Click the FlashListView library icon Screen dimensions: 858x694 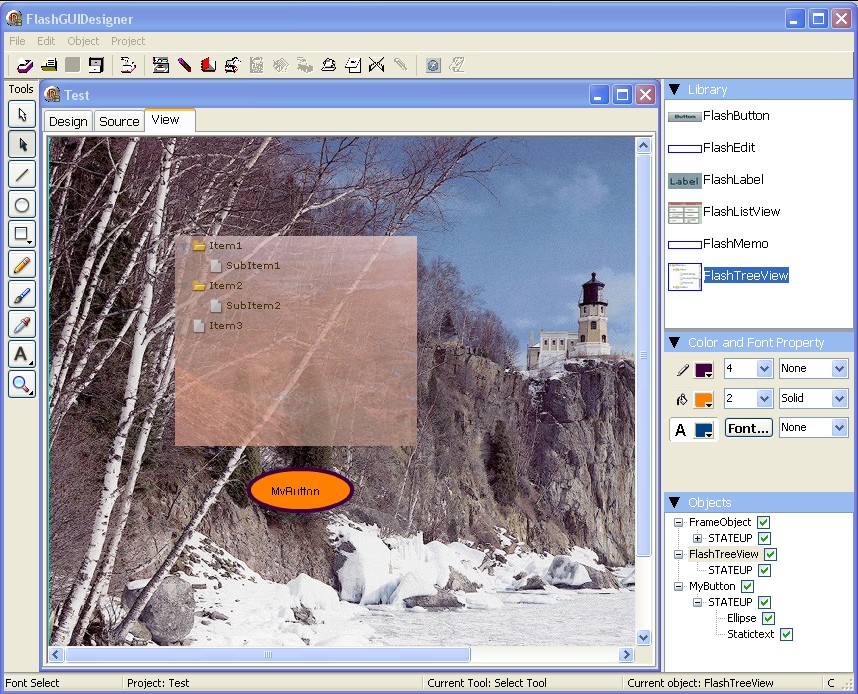coord(685,212)
